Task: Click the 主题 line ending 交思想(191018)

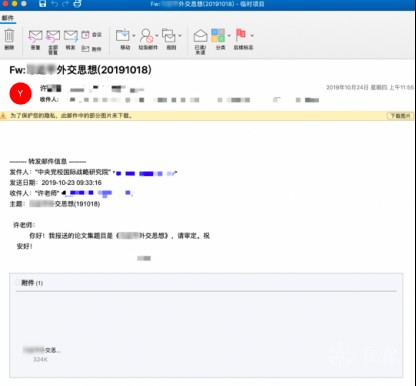Action: click(x=55, y=204)
